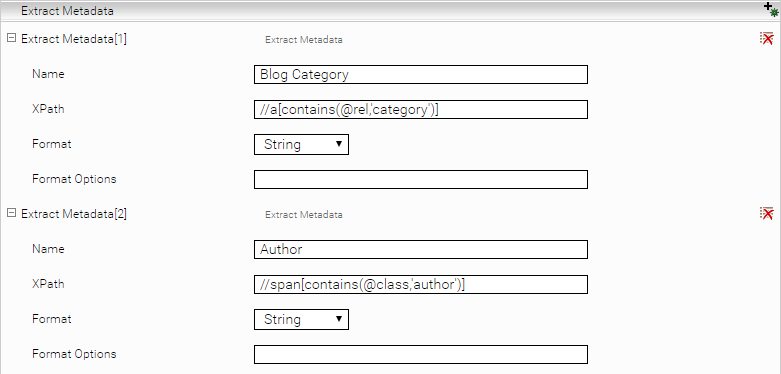This screenshot has width=781, height=374.
Task: Focus the XPath field with @rel category
Action: [421, 110]
